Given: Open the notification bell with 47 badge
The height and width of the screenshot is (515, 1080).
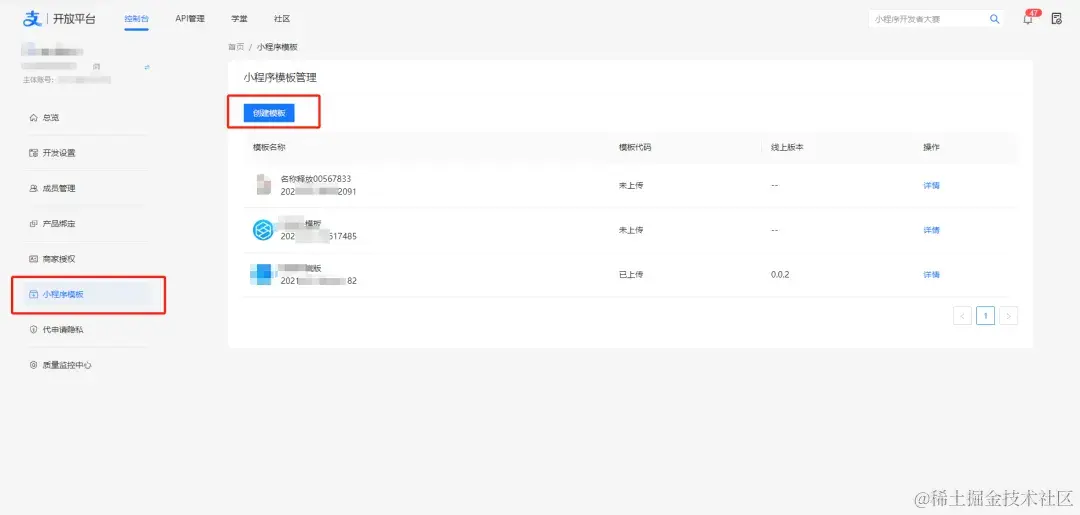Looking at the screenshot, I should click(1028, 19).
